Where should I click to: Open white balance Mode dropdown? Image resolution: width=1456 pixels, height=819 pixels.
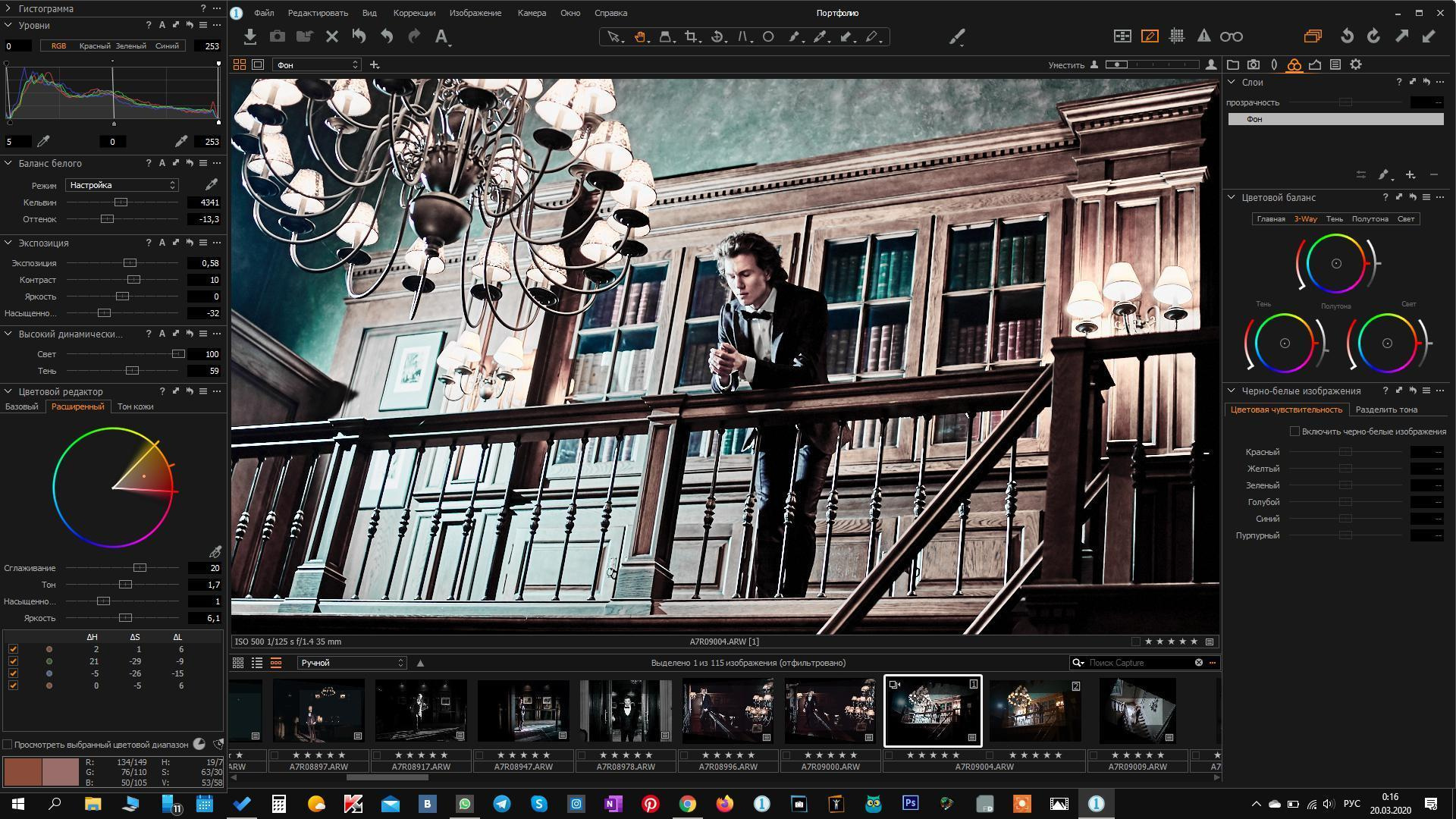coord(121,185)
